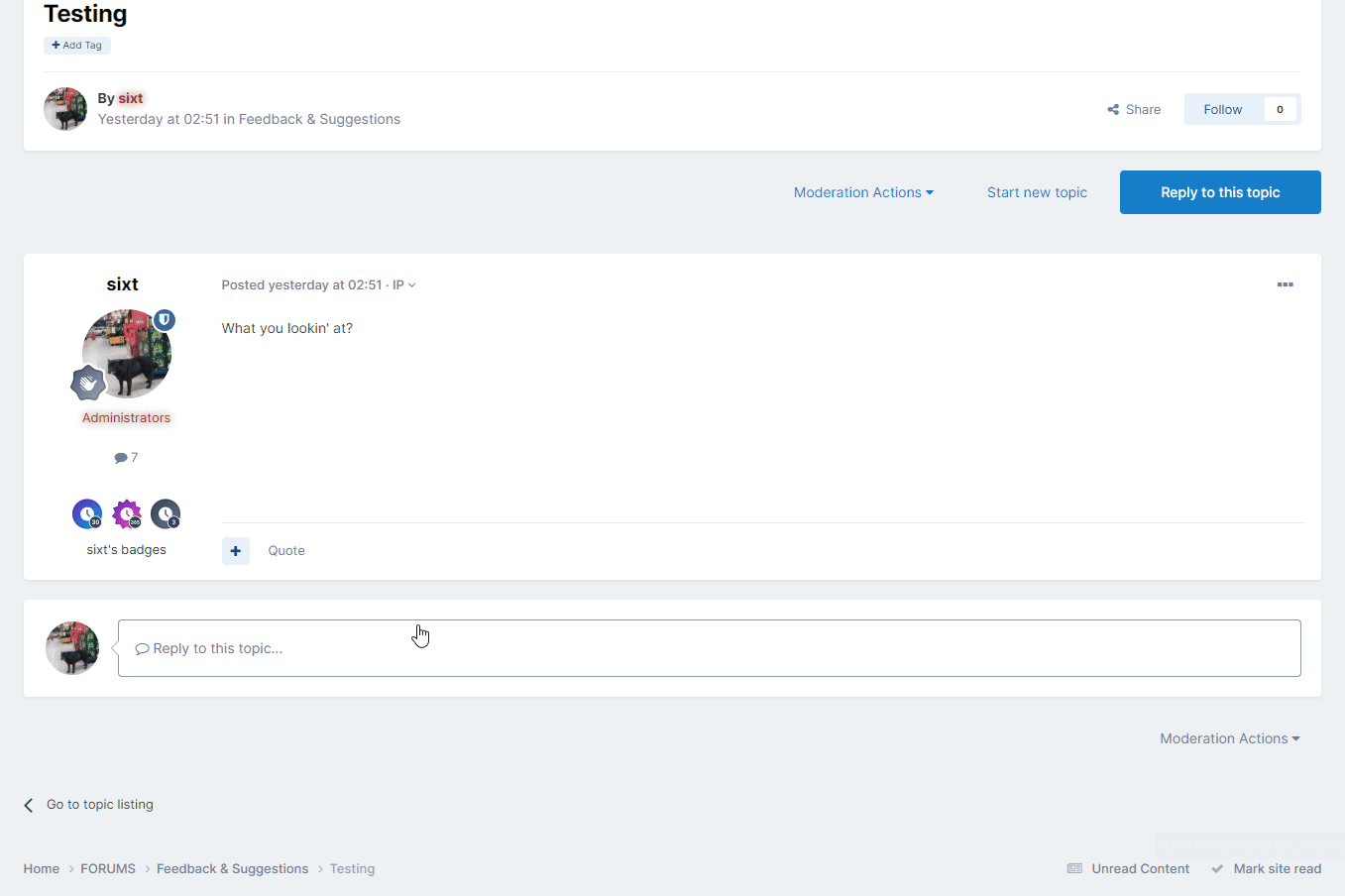Click the Unread Content newspaper icon
The image size is (1345, 896).
click(x=1073, y=868)
